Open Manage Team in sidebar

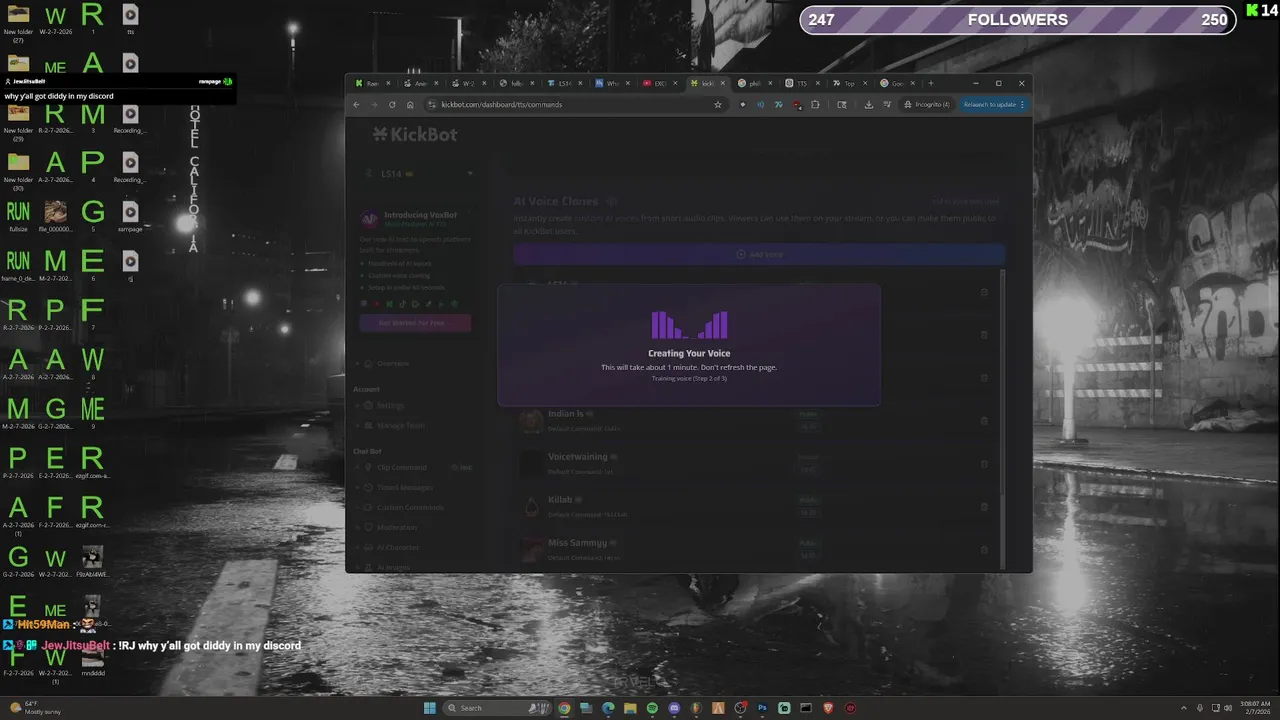coord(400,425)
